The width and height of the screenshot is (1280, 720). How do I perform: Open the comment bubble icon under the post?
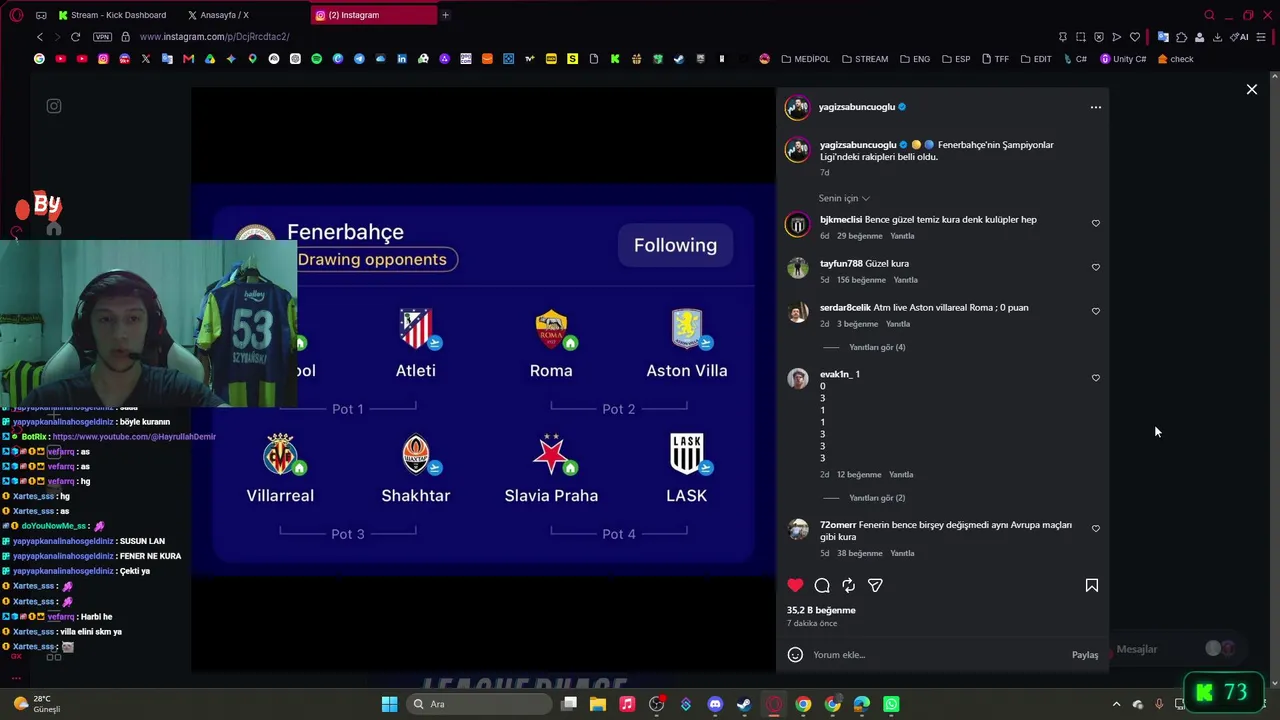pos(822,585)
